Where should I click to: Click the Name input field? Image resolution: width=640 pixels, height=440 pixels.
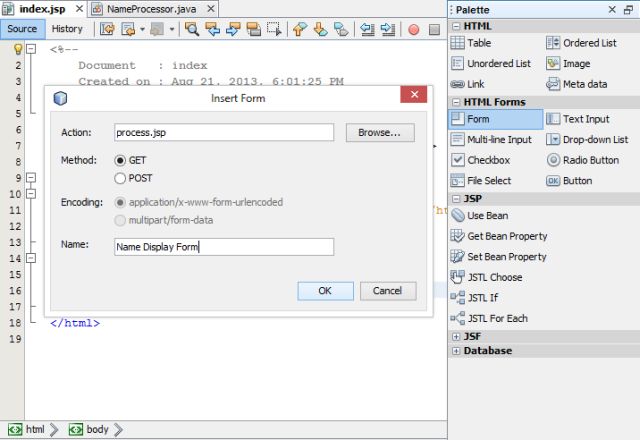click(224, 247)
